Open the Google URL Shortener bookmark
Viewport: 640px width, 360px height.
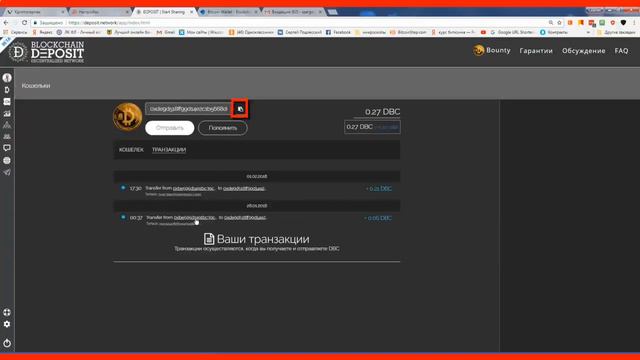coord(512,32)
